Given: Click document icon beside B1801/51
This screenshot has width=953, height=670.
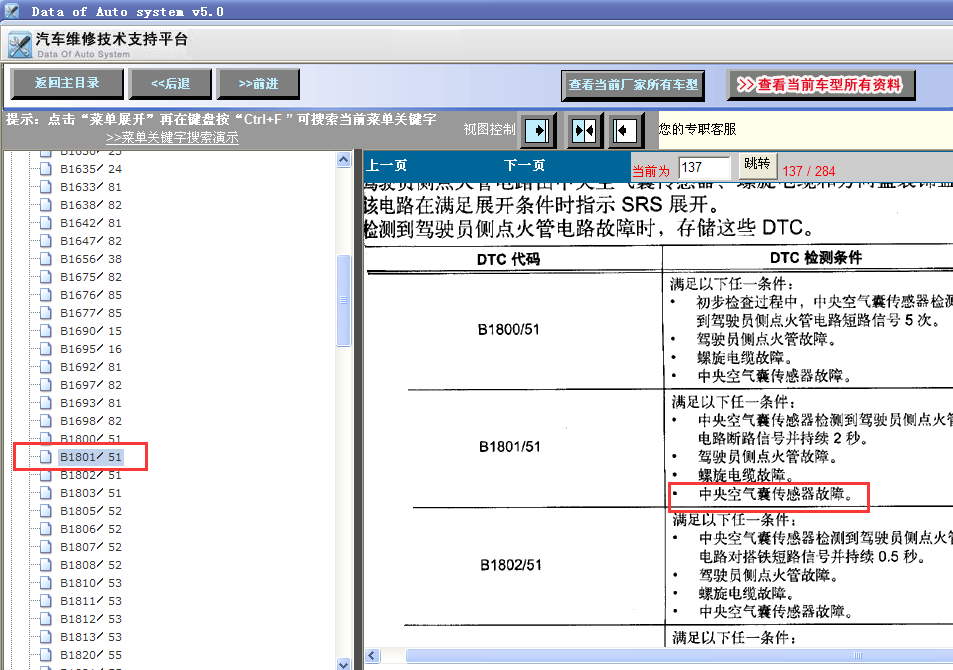Looking at the screenshot, I should click(x=46, y=457).
